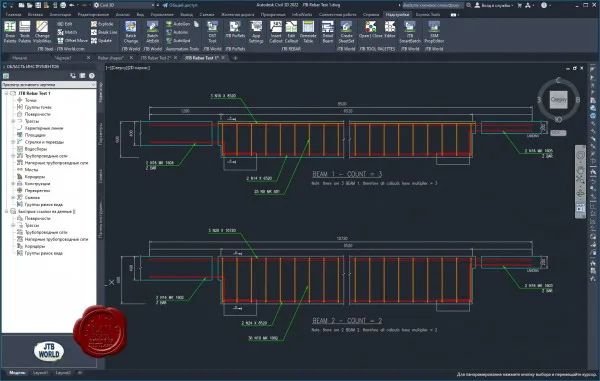Select Поверхности under JTB Rebar Test 1
The height and width of the screenshot is (381, 600).
(38, 114)
